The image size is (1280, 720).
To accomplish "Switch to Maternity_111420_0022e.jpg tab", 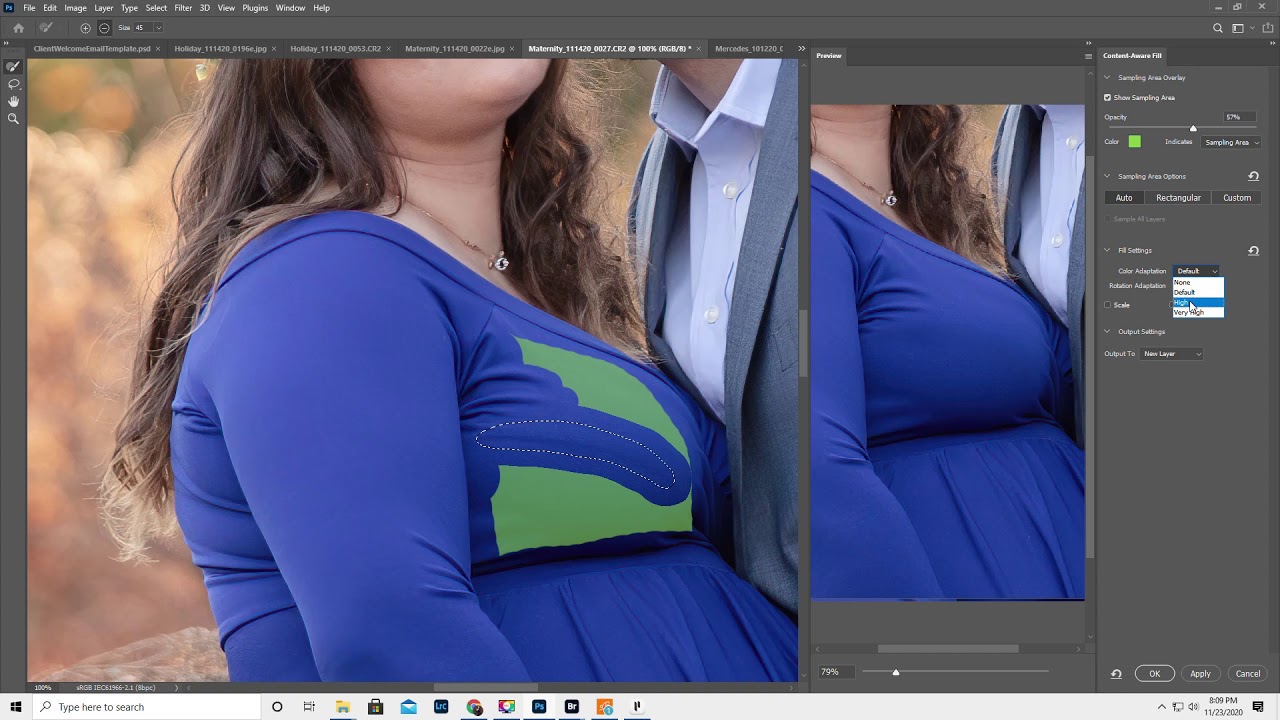I will [455, 48].
